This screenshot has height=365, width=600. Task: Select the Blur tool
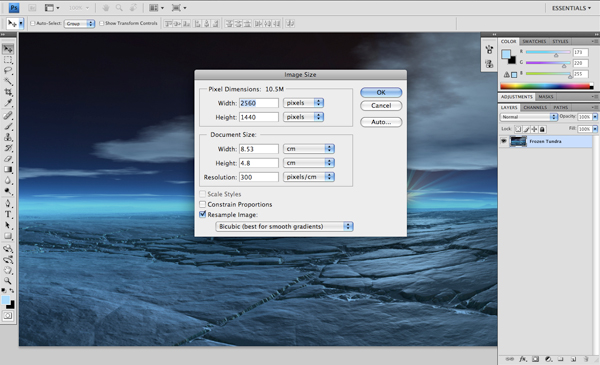pos(8,180)
